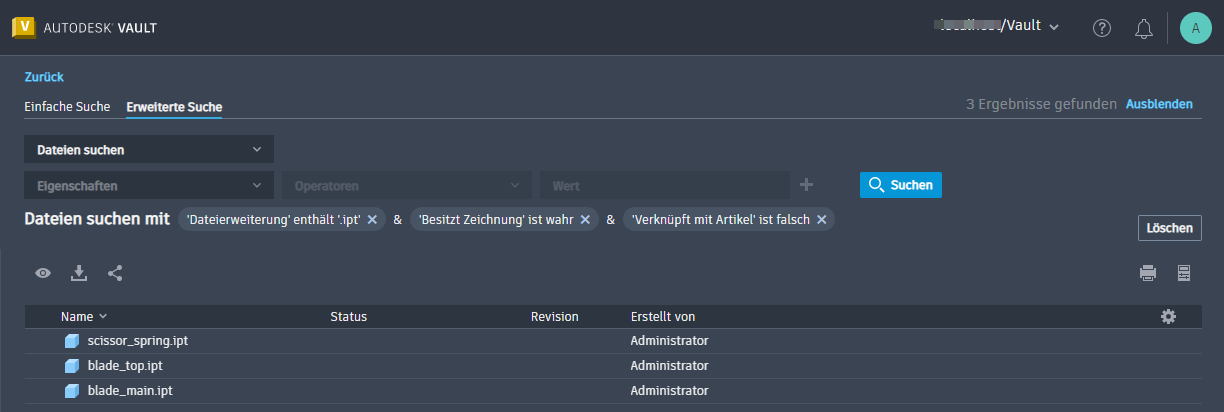Expand the 'Dateien suchen' dropdown
Screen dimensions: 1224x412
pyautogui.click(x=148, y=150)
